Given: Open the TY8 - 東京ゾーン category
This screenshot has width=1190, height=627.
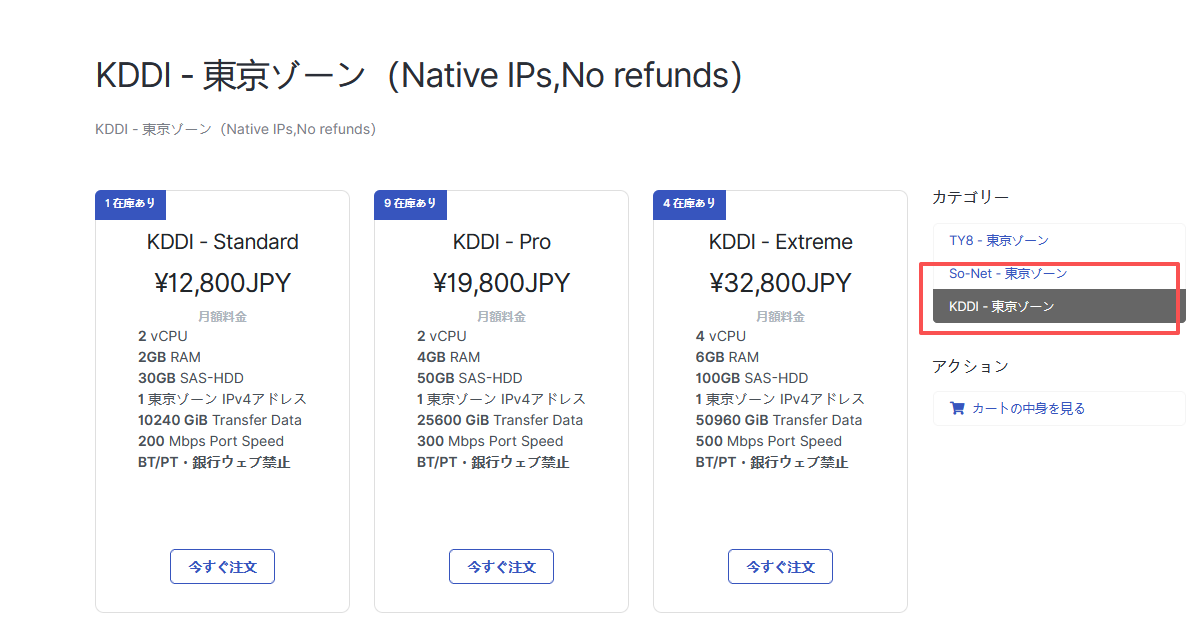Looking at the screenshot, I should [999, 240].
